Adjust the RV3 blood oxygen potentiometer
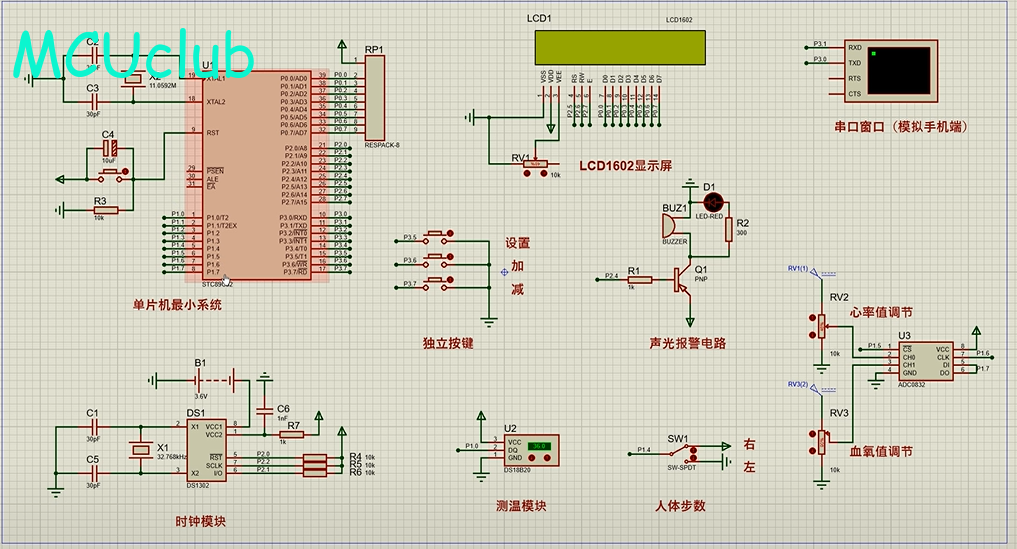The image size is (1017, 549). pyautogui.click(x=820, y=440)
